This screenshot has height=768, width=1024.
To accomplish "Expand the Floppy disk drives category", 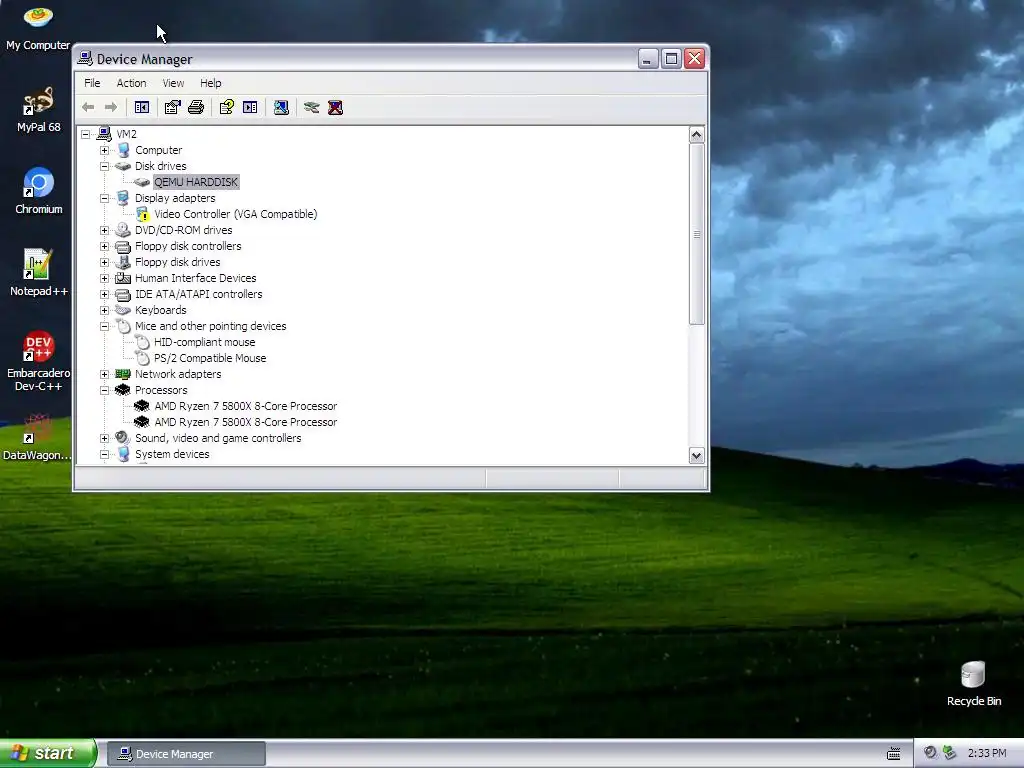I will pos(104,263).
